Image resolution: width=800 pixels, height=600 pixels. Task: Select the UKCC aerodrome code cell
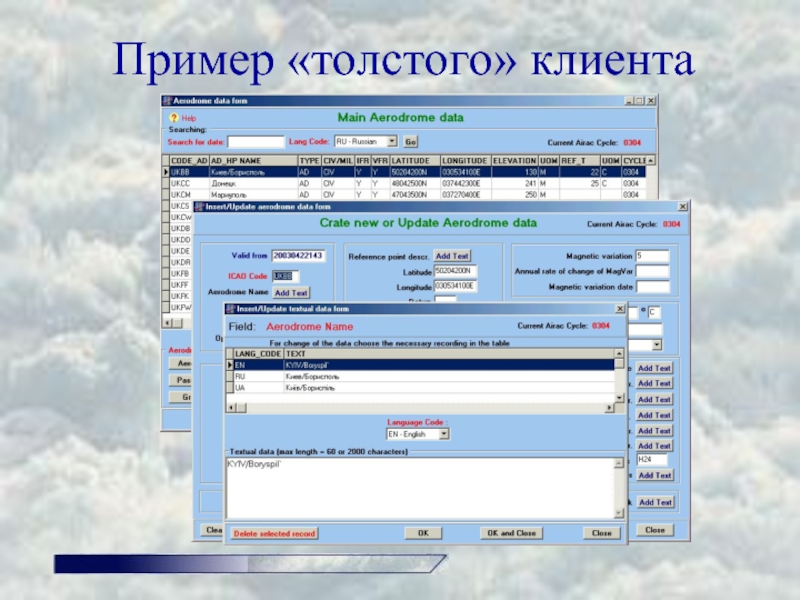[x=189, y=184]
